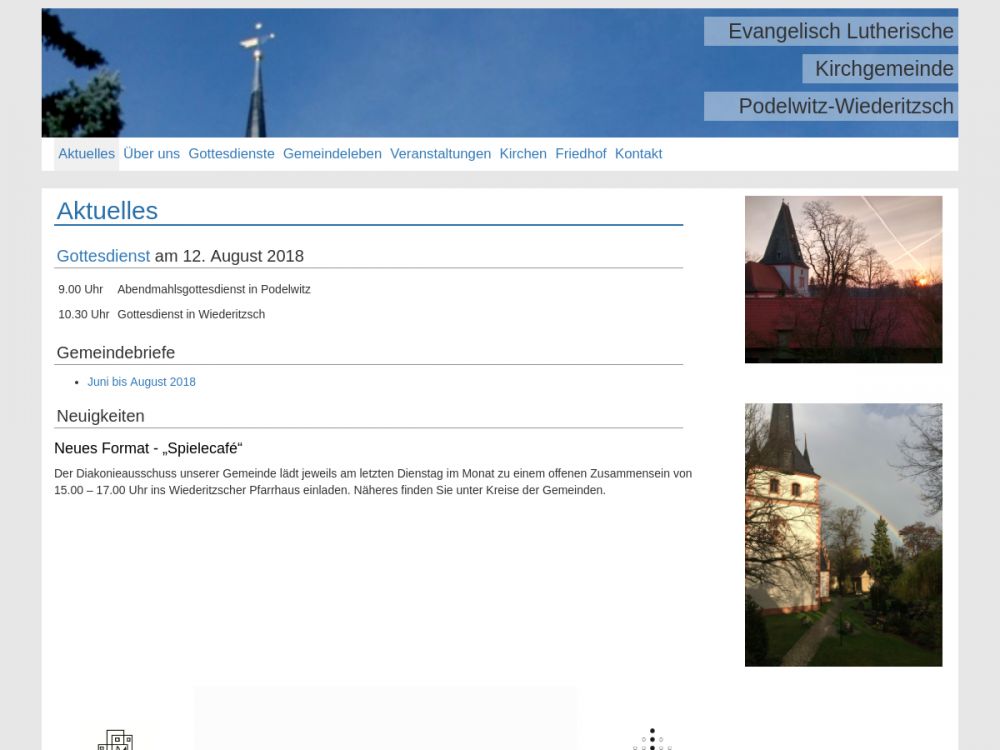
Task: Open the Juni bis August 2018 Gemeindebrief
Action: pos(141,382)
